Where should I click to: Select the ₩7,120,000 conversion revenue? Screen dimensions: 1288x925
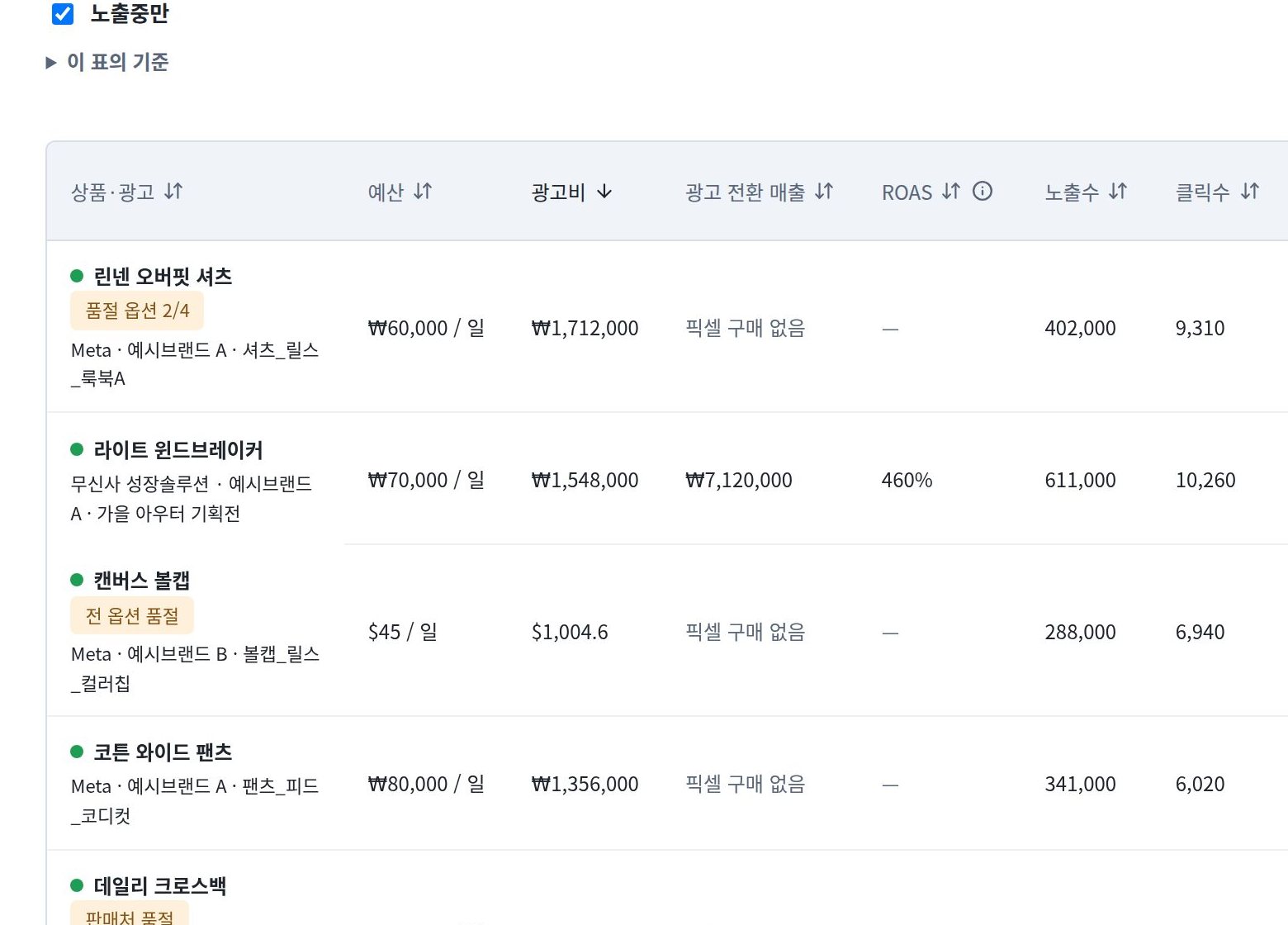pos(739,480)
